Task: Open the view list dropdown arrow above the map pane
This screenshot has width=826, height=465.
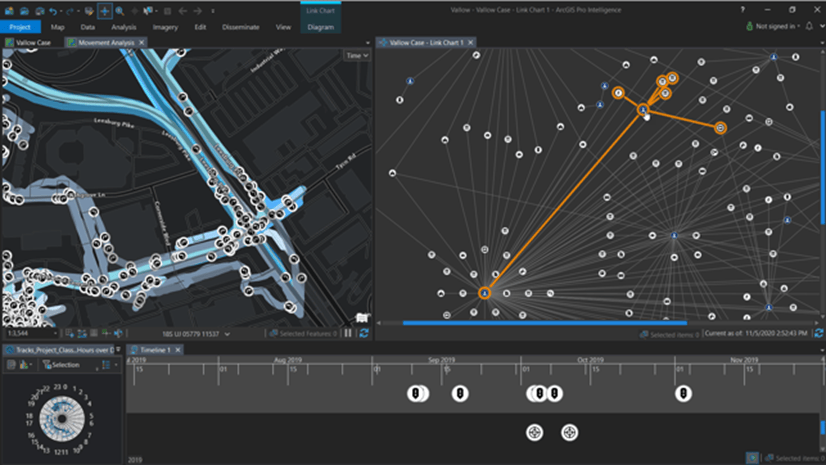Action: (x=368, y=43)
